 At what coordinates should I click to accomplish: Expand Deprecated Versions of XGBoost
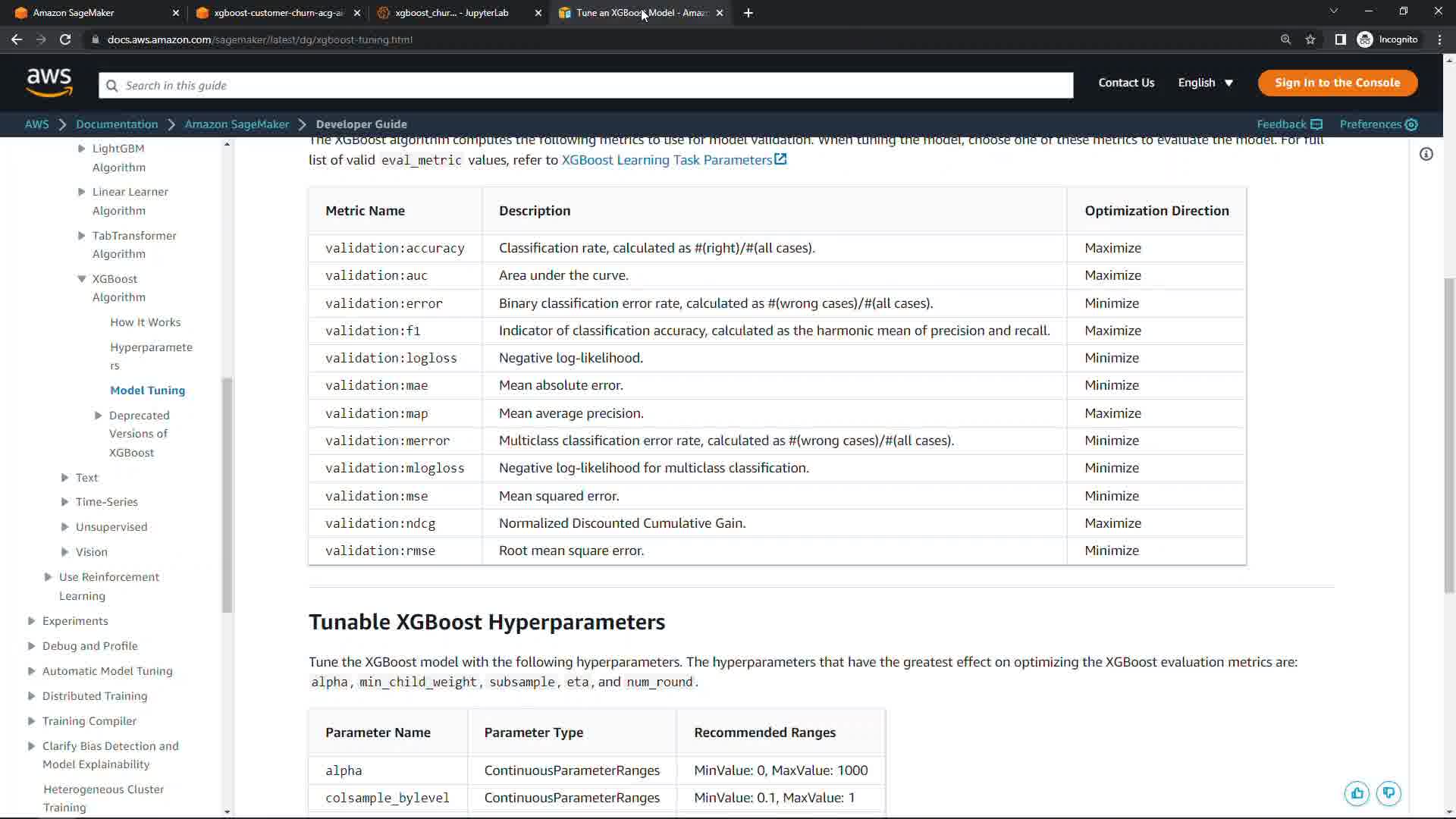[99, 416]
